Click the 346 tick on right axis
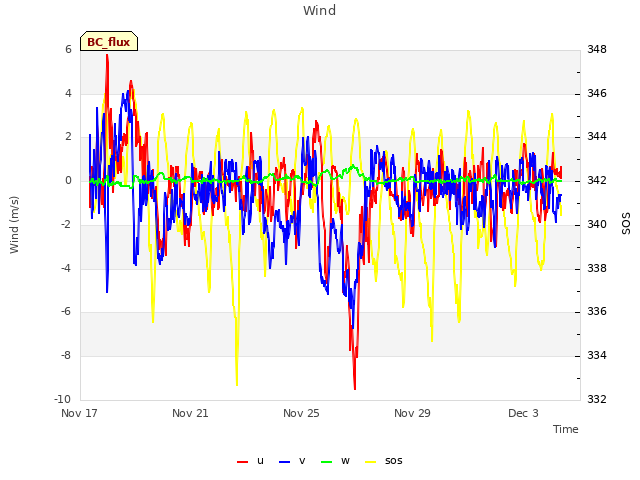The height and width of the screenshot is (480, 640). pyautogui.click(x=597, y=93)
